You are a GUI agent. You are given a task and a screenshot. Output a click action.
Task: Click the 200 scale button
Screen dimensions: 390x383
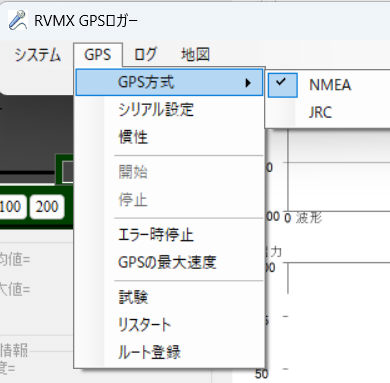pyautogui.click(x=47, y=207)
